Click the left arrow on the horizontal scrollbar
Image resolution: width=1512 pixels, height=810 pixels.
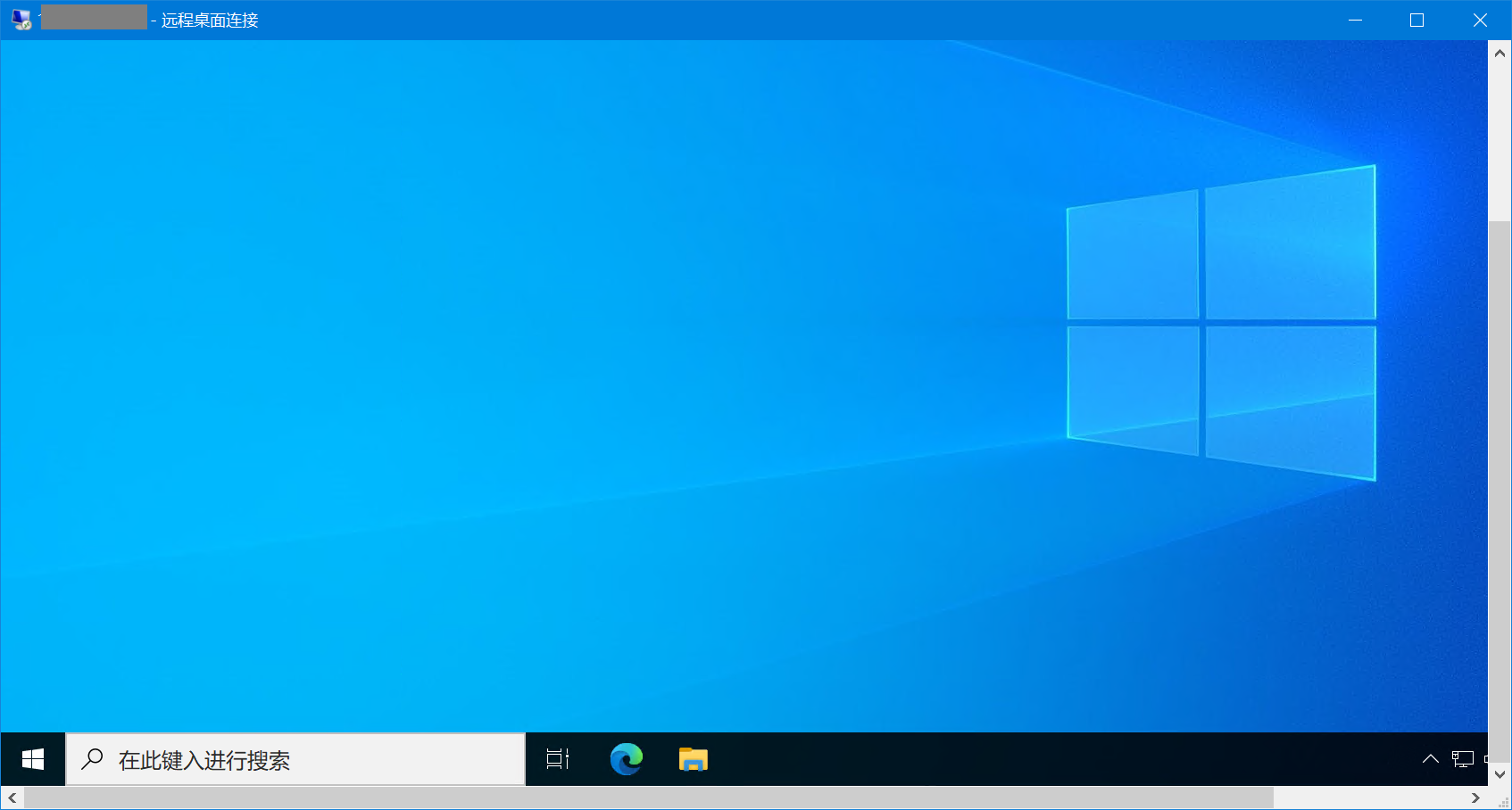pos(12,798)
